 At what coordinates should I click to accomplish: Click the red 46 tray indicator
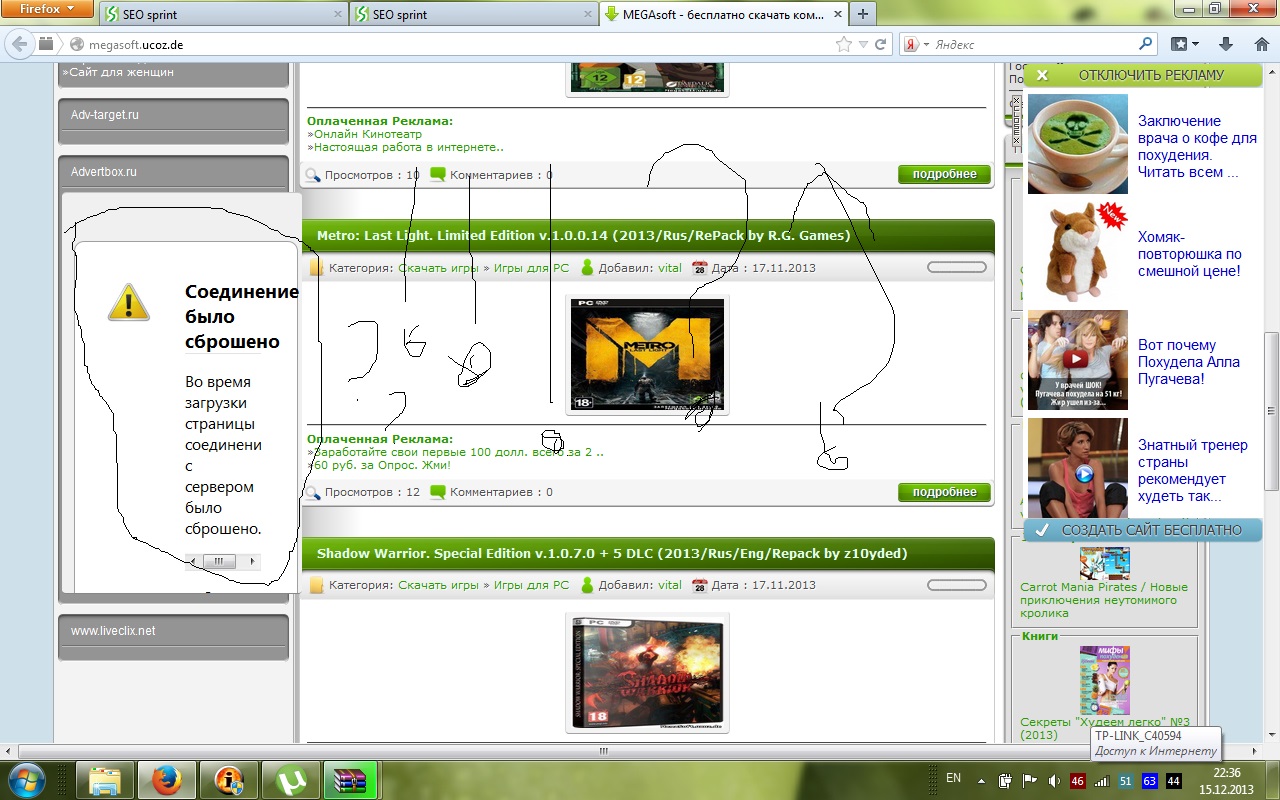pyautogui.click(x=1078, y=780)
